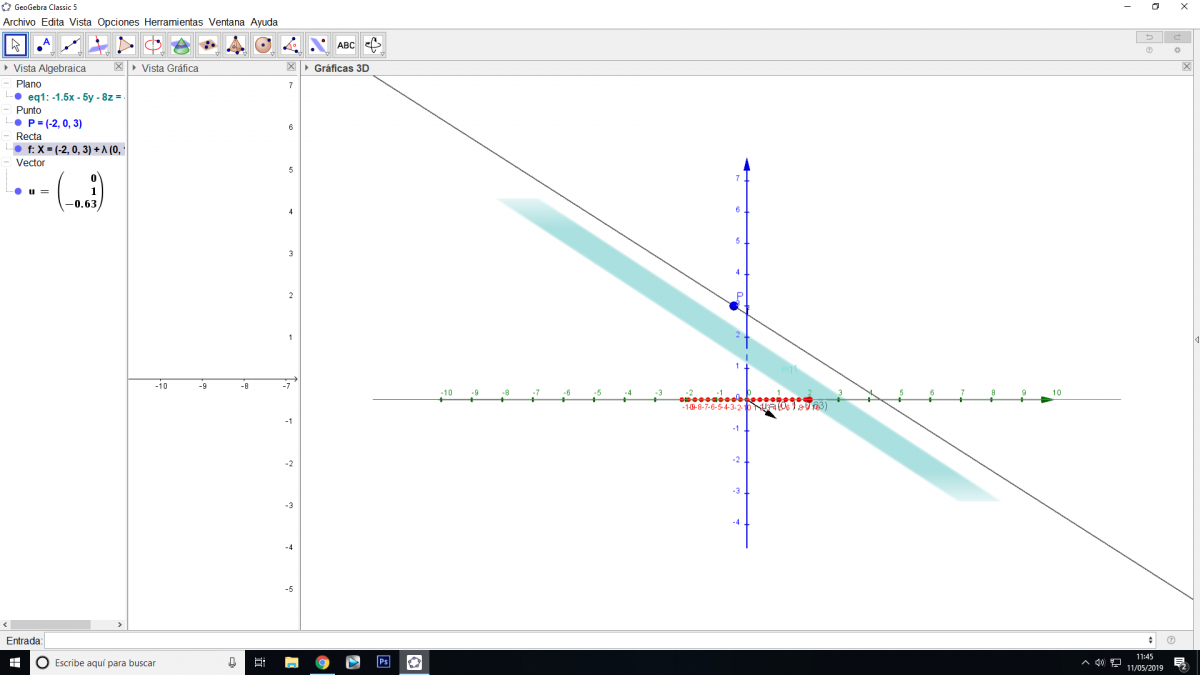Image resolution: width=1200 pixels, height=675 pixels.
Task: Select the Polygon tool
Action: coord(125,45)
